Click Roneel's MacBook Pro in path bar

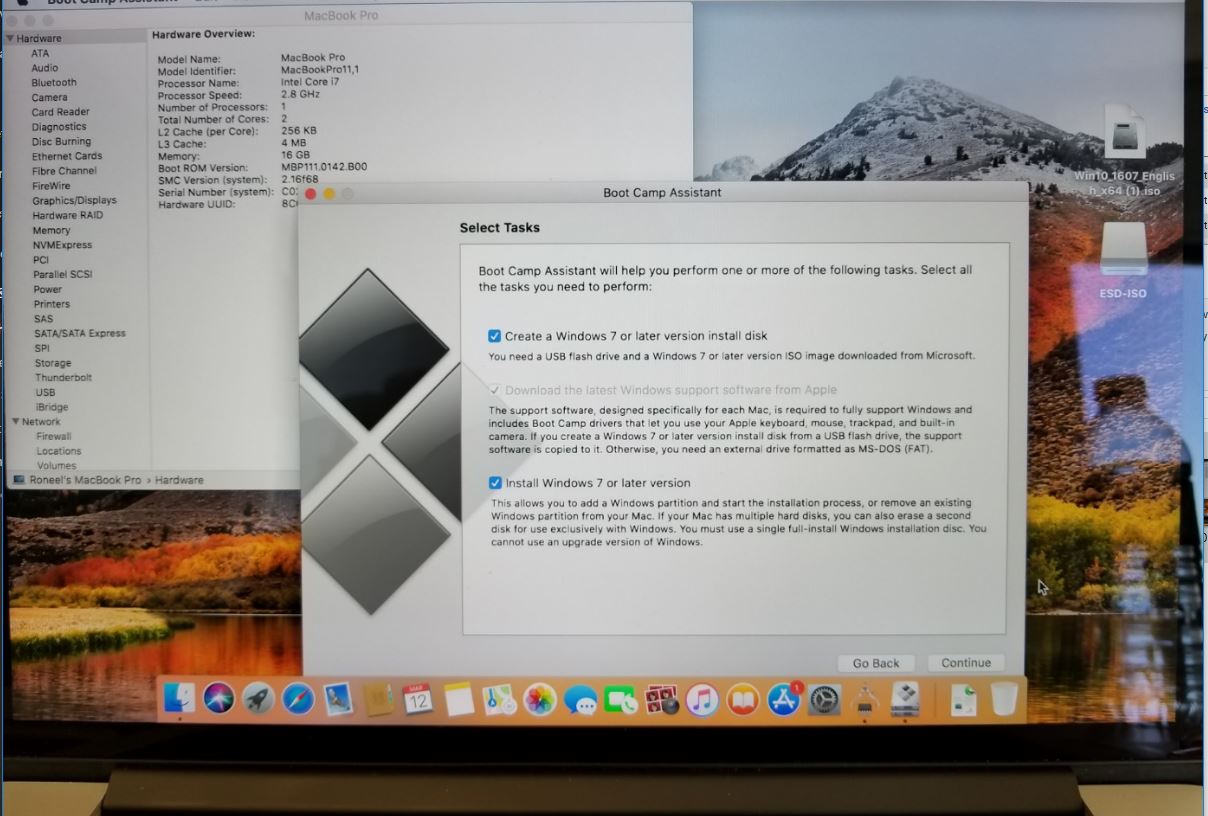coord(85,480)
